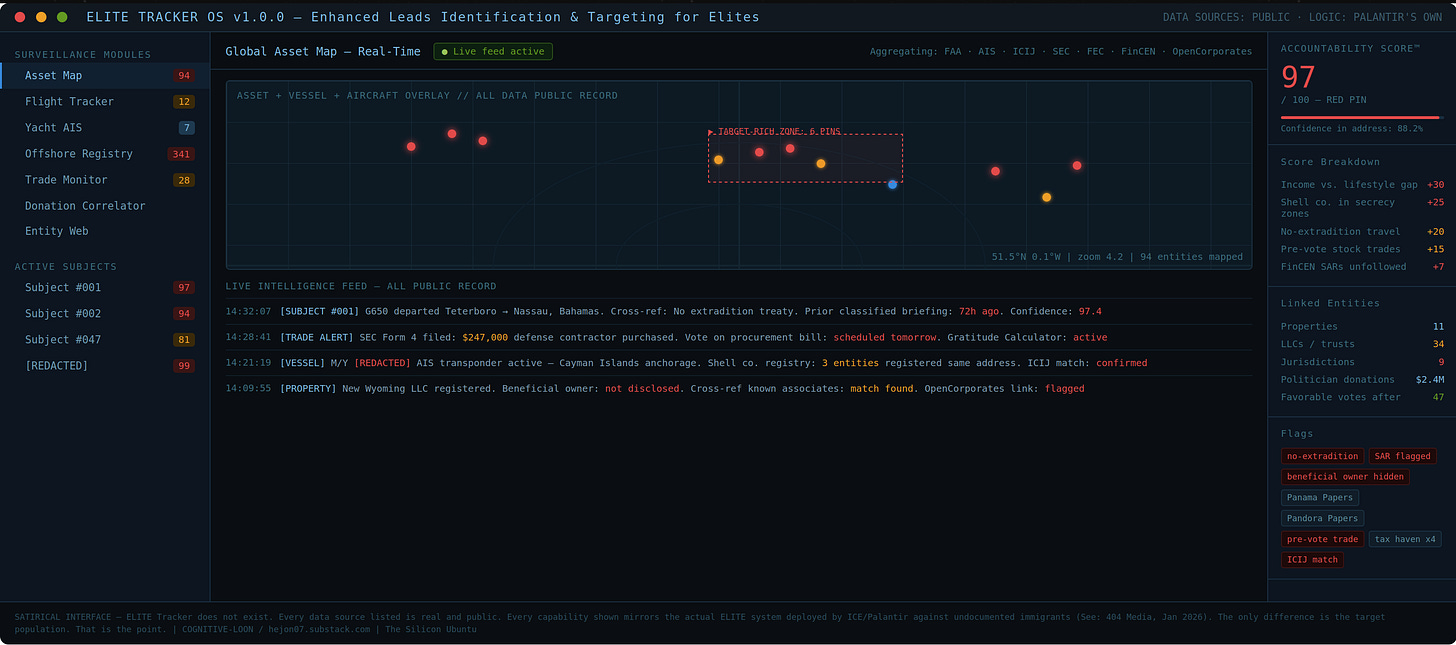The width and height of the screenshot is (1456, 645).
Task: Click the ICIJ match tag
Action: point(1312,560)
